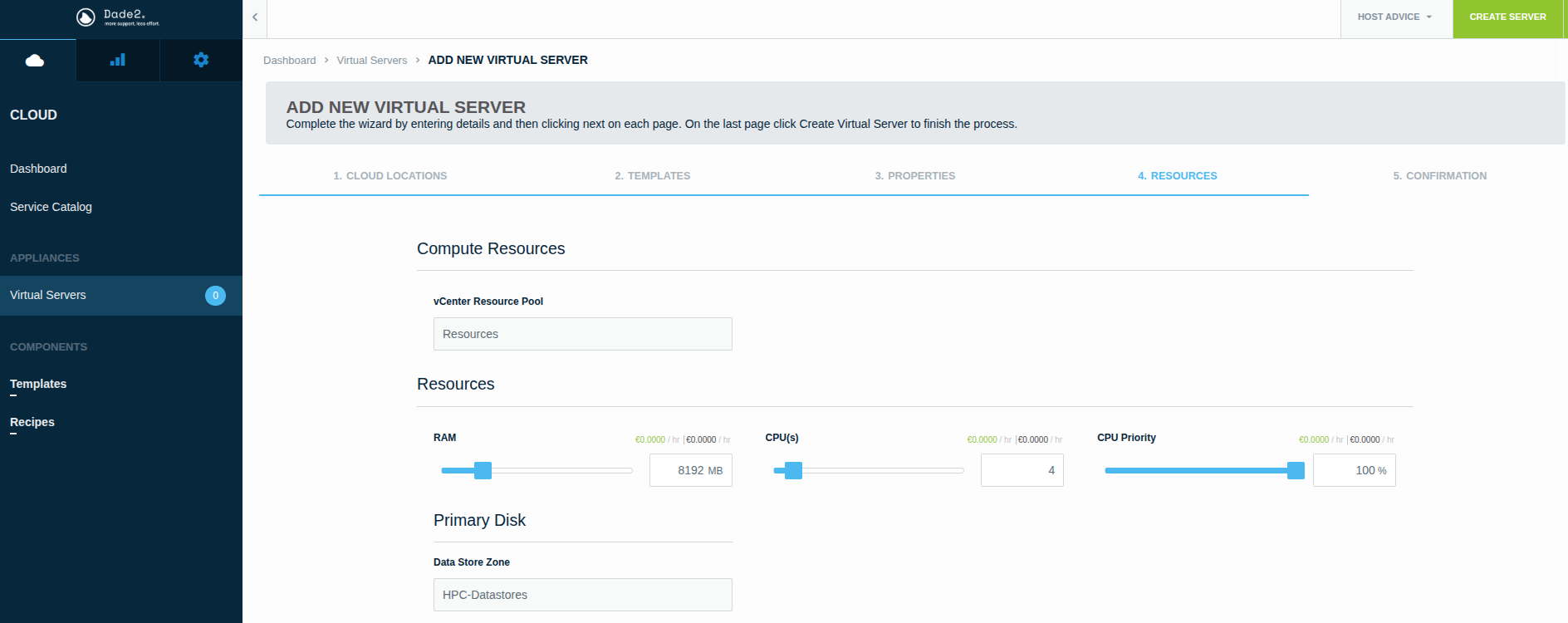
Task: Click the Compute Resources heading
Action: pos(491,248)
